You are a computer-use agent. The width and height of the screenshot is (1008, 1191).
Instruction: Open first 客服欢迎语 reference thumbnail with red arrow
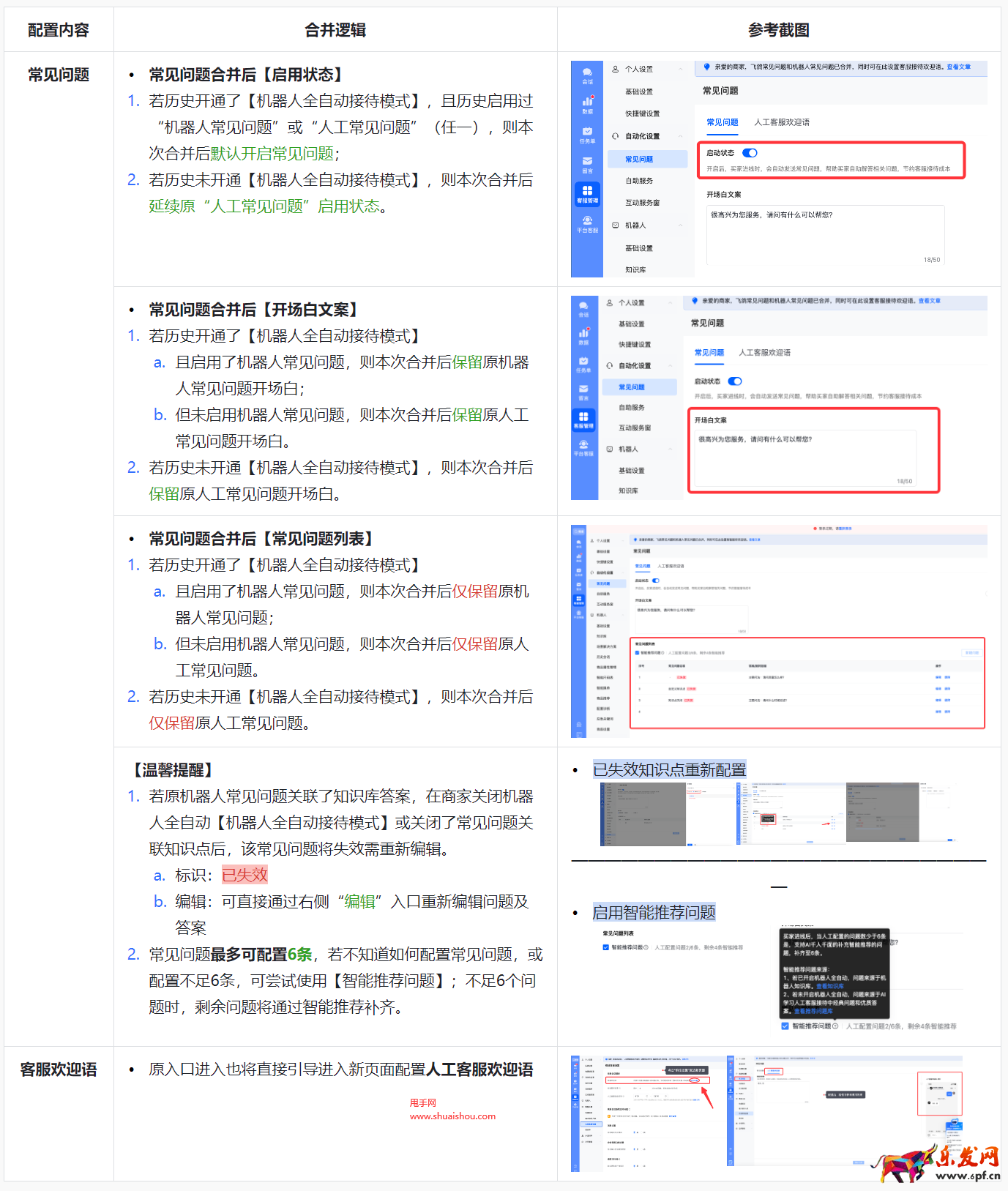tap(649, 1114)
